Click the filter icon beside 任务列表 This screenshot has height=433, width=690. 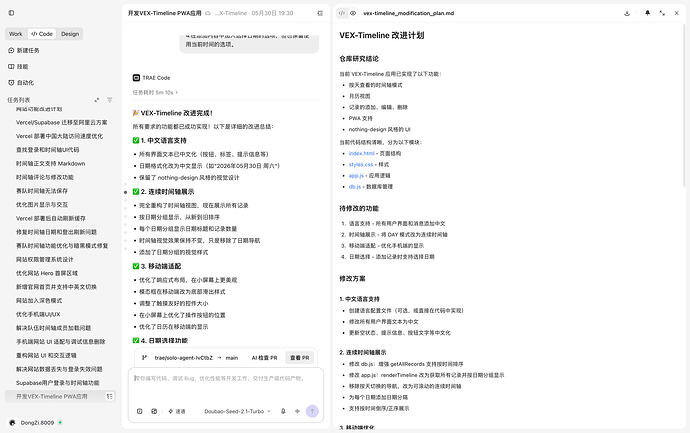coord(110,100)
